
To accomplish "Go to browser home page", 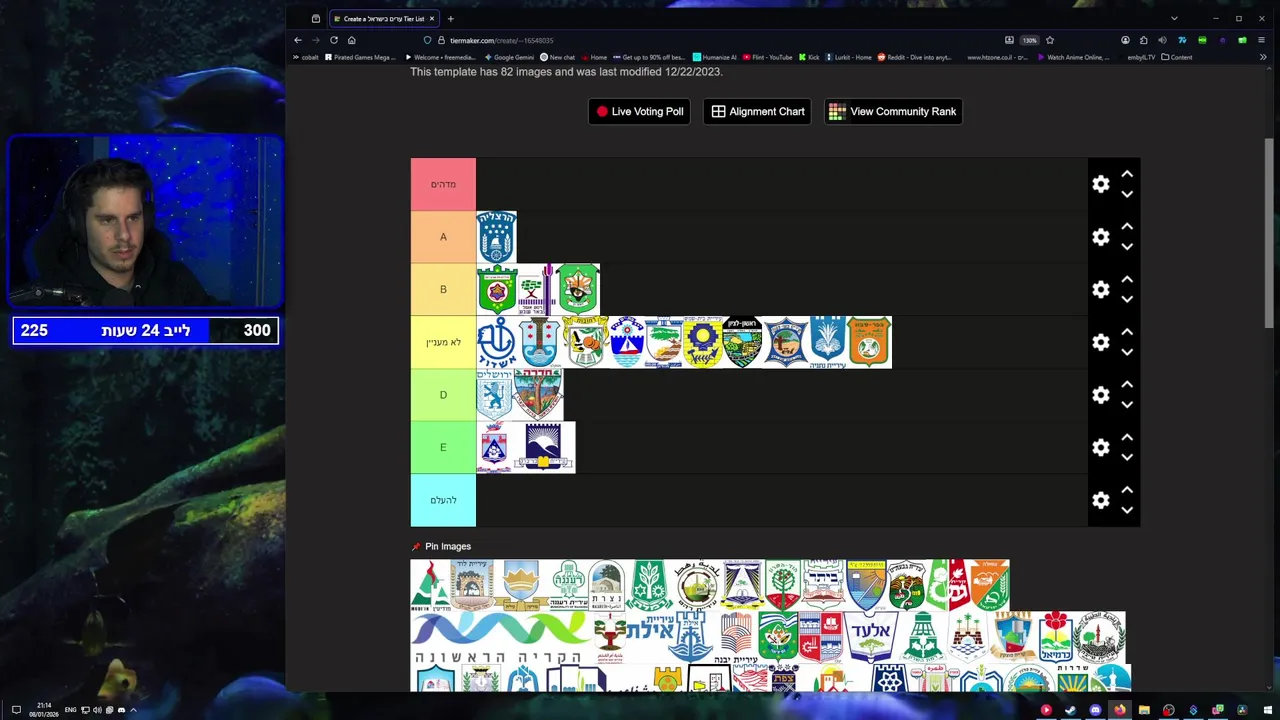I will coord(352,40).
